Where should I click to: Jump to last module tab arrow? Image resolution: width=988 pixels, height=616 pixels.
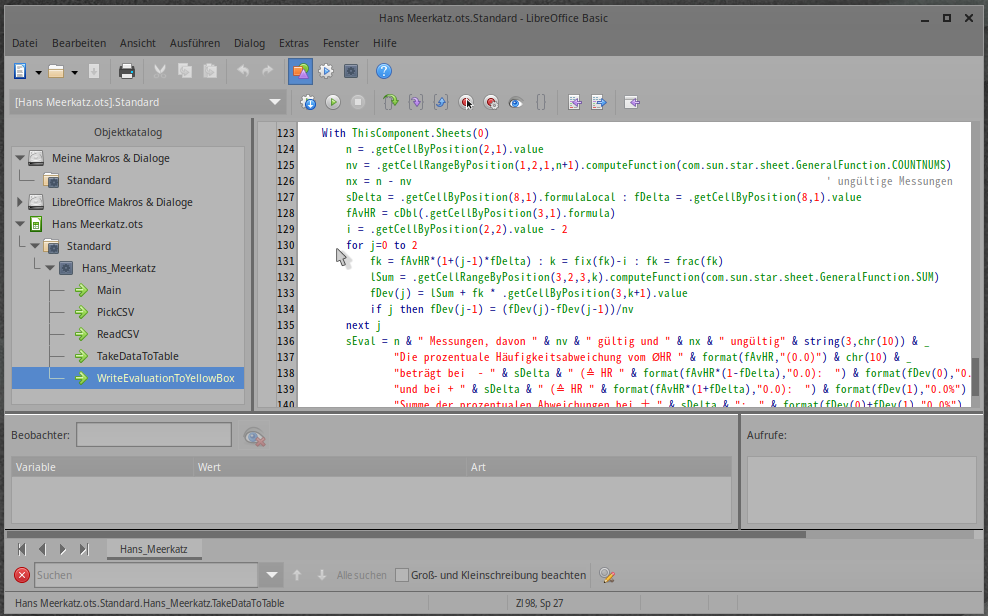point(84,549)
